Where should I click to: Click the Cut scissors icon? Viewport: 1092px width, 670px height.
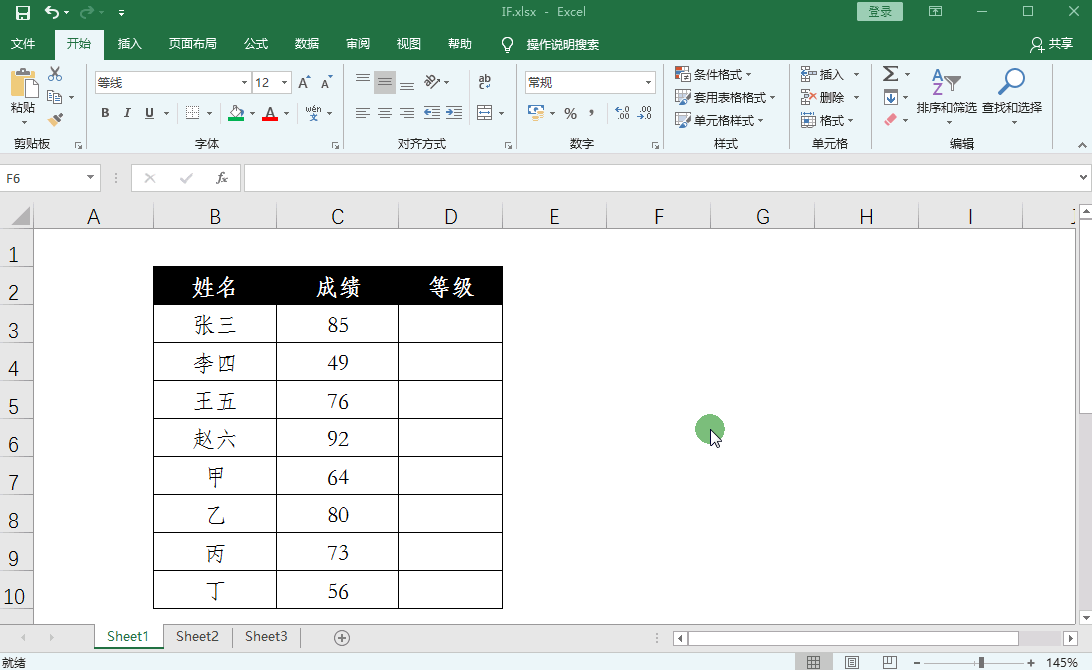click(x=55, y=74)
